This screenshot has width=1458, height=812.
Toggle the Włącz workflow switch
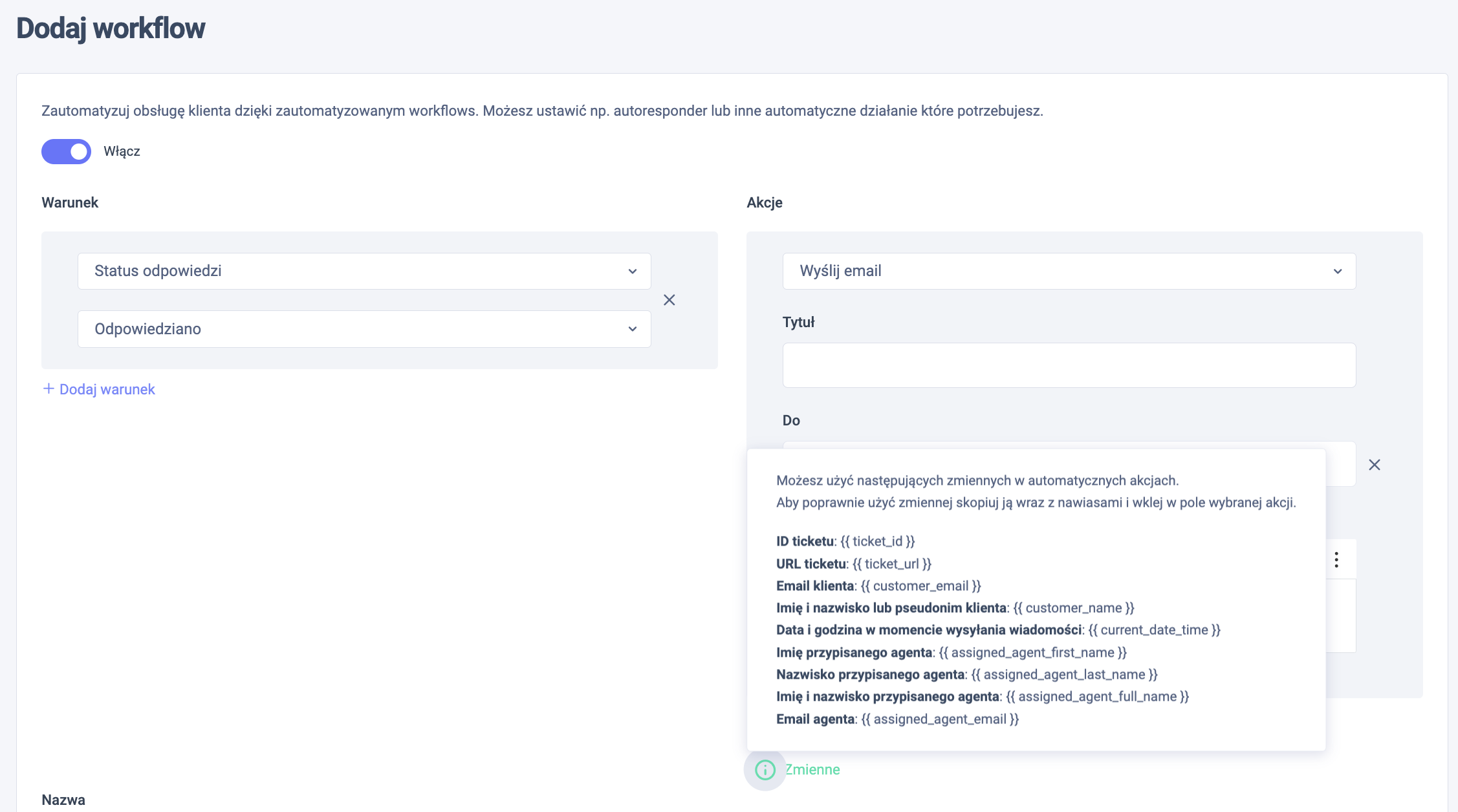tap(67, 152)
